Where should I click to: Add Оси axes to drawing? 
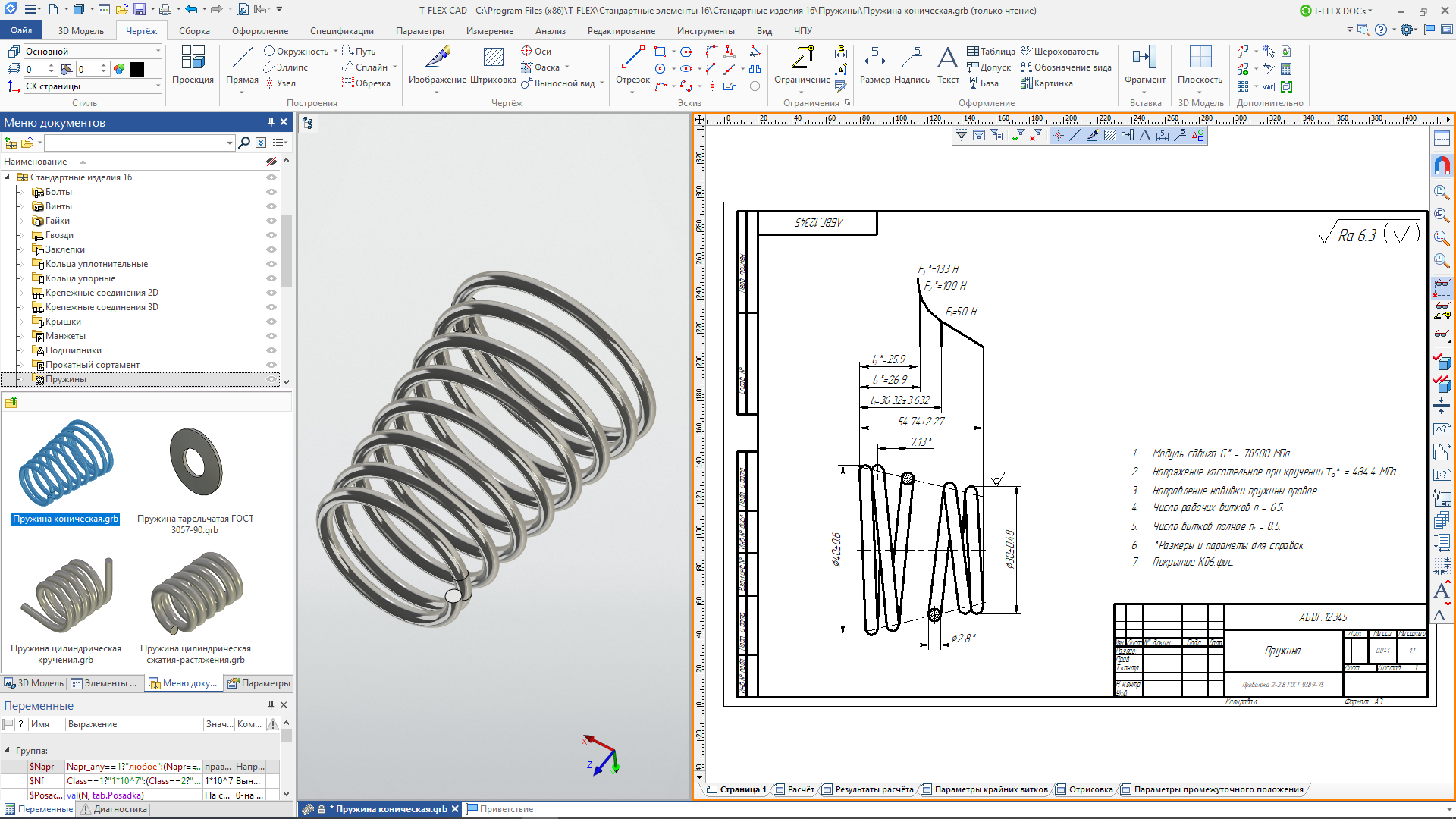point(536,52)
